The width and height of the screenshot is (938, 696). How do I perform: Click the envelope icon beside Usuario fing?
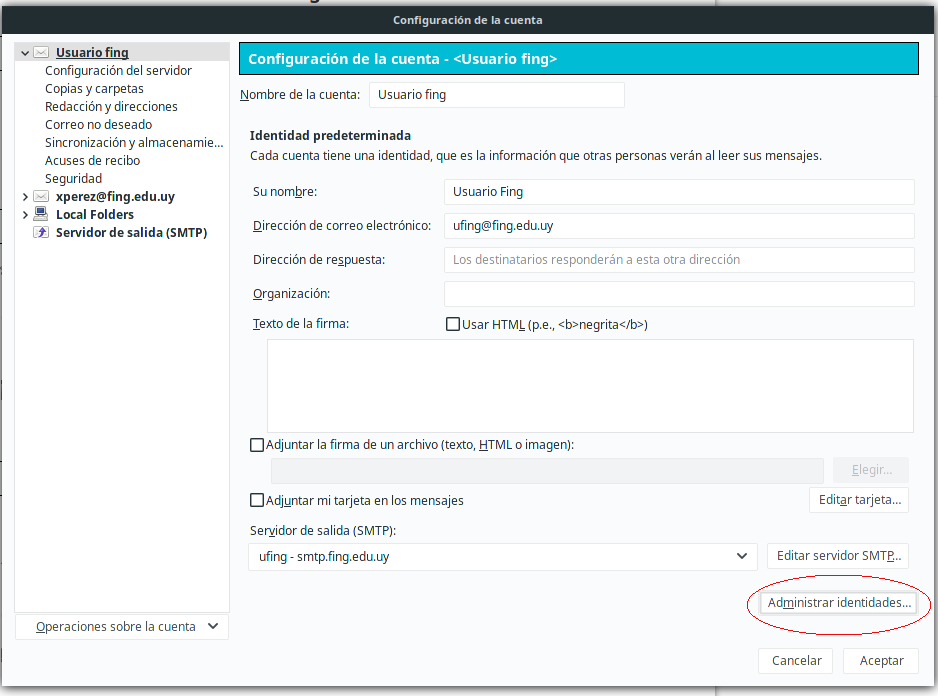point(41,52)
